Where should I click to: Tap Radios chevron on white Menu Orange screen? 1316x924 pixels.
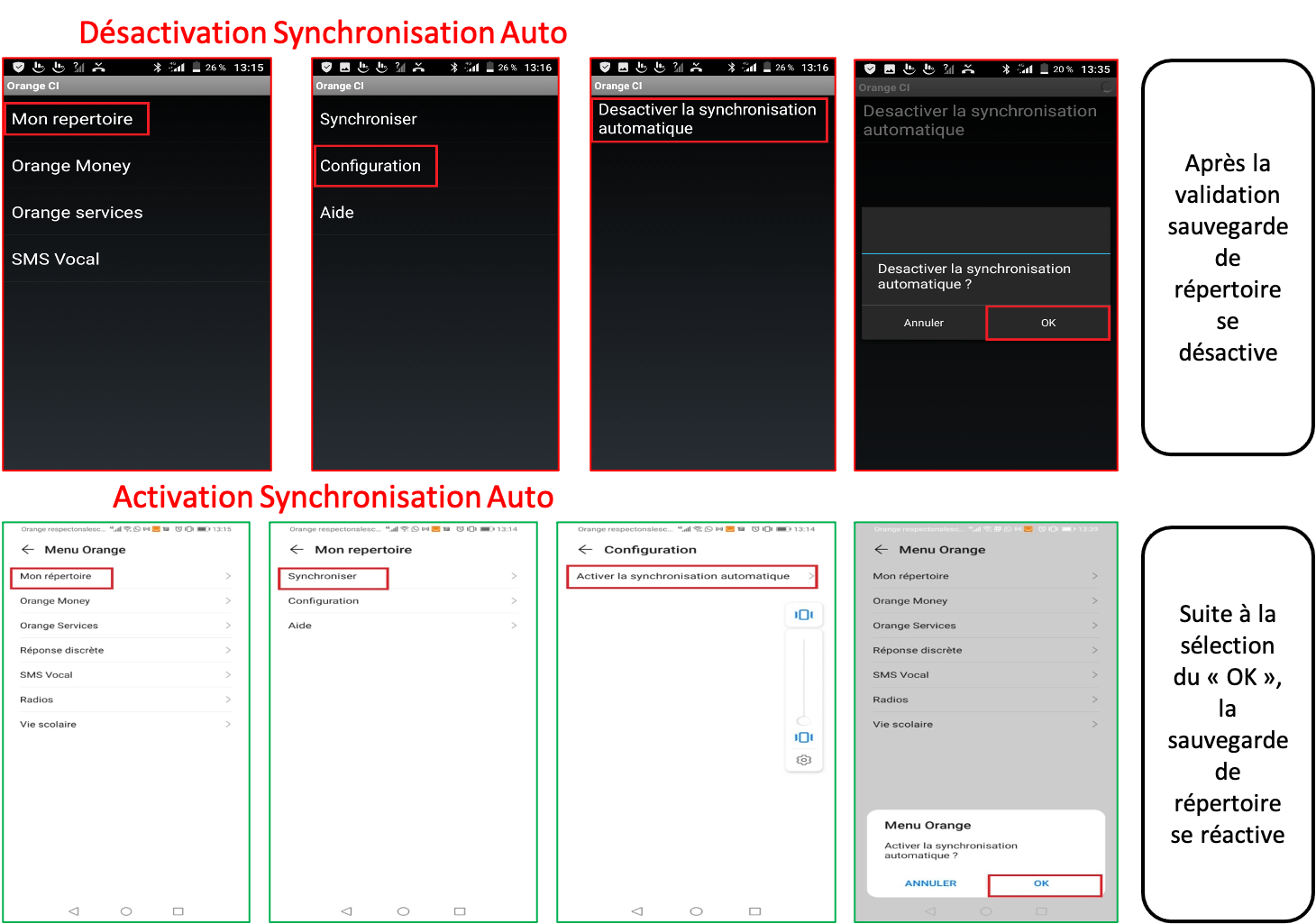tap(228, 700)
